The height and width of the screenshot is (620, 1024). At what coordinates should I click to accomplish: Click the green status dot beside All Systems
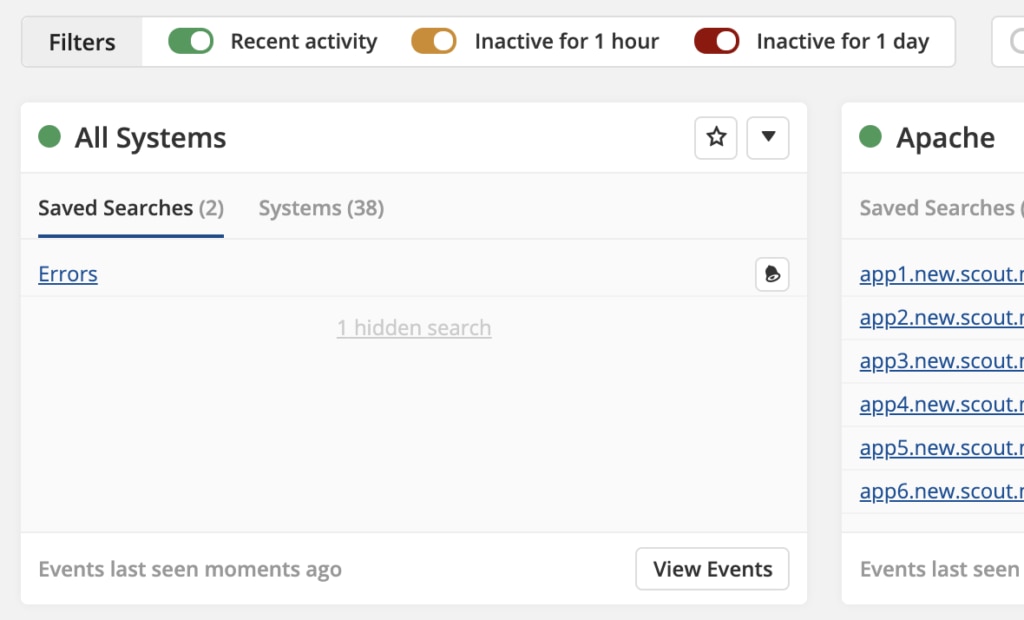tap(50, 137)
